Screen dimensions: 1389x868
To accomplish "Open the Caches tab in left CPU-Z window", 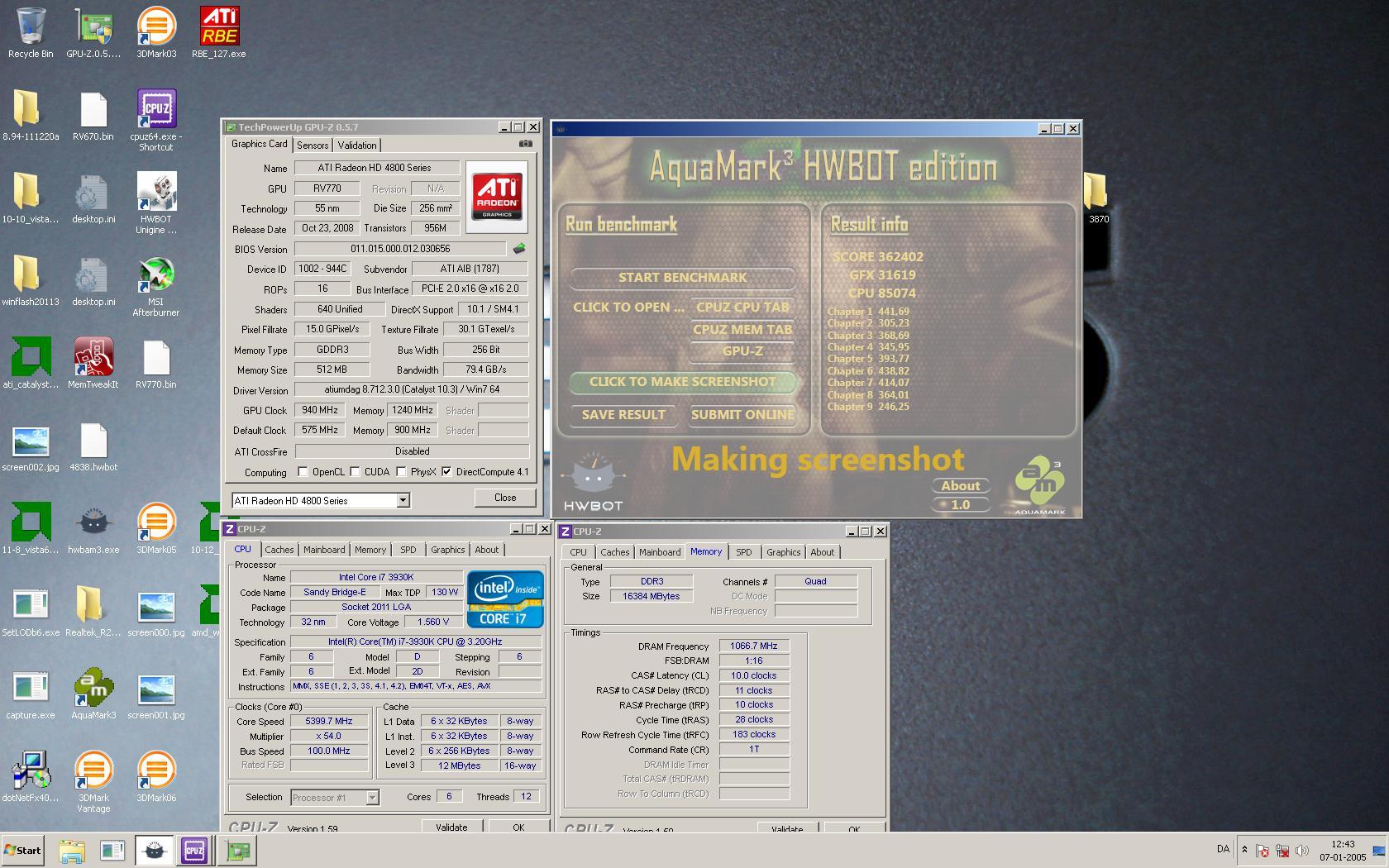I will [279, 550].
